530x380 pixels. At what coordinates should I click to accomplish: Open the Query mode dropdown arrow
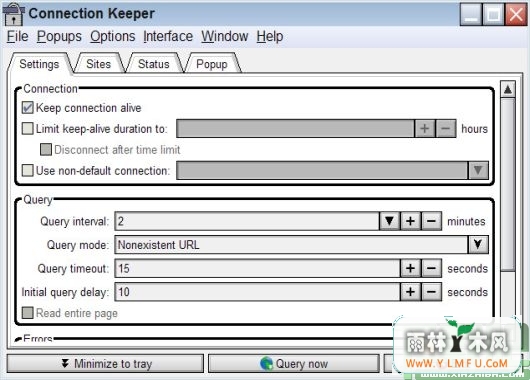pyautogui.click(x=478, y=244)
